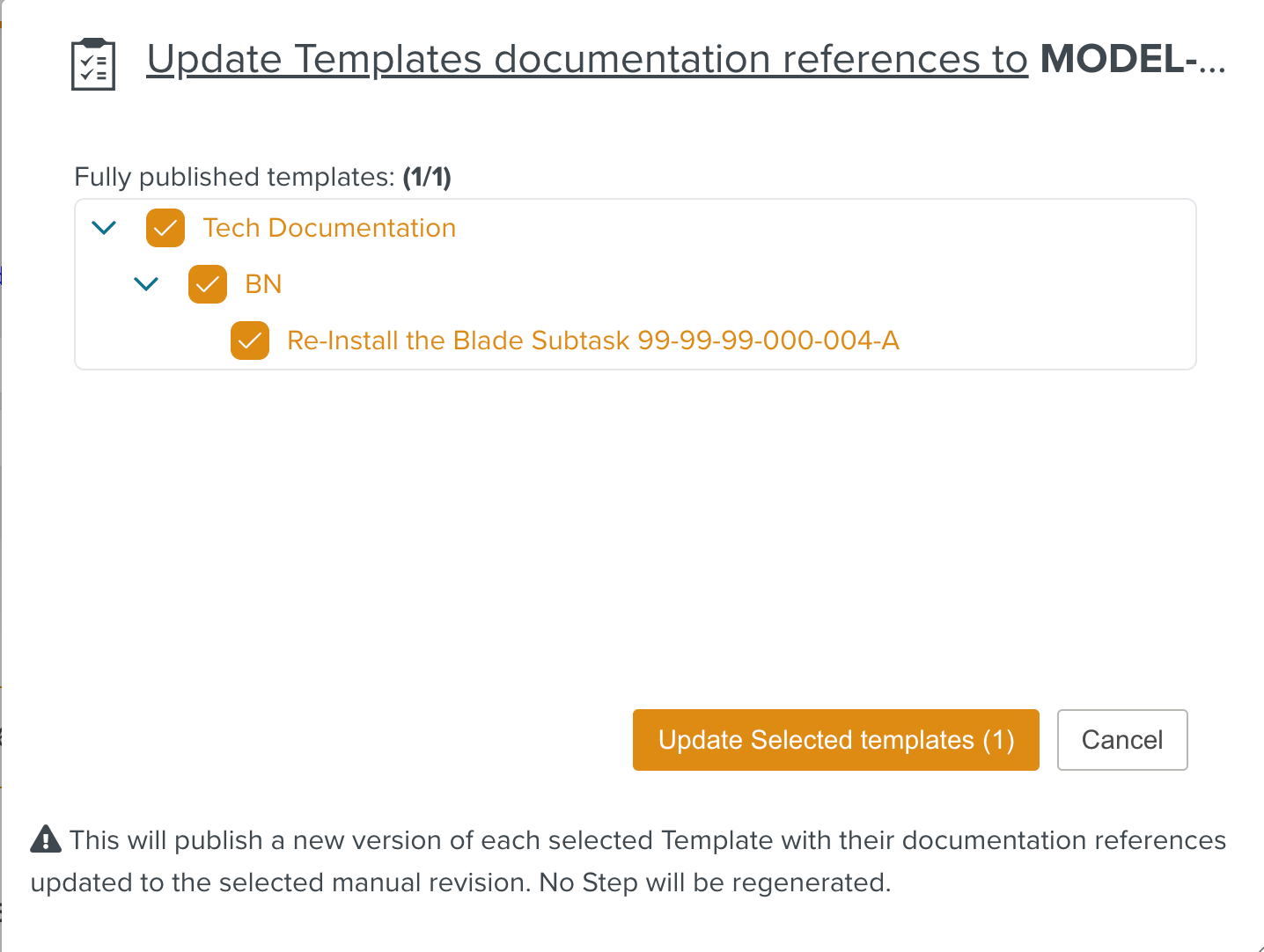The image size is (1264, 952).
Task: Select the chevron icon next to BN
Action: coord(146,283)
